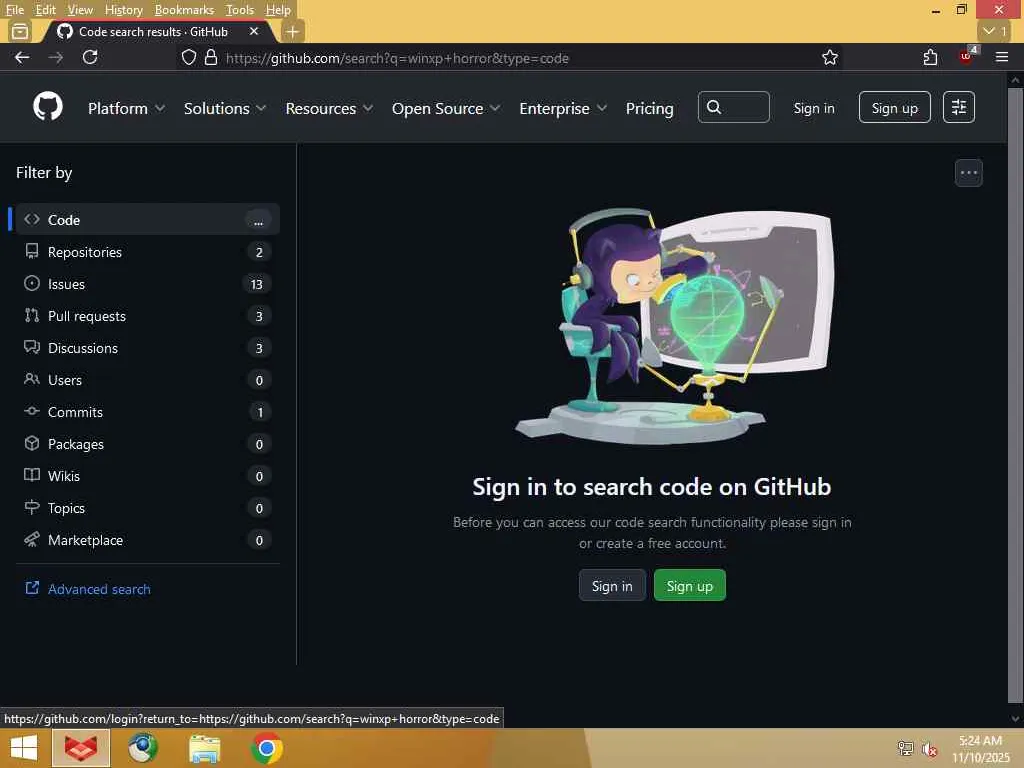Open the File menu

pyautogui.click(x=14, y=9)
